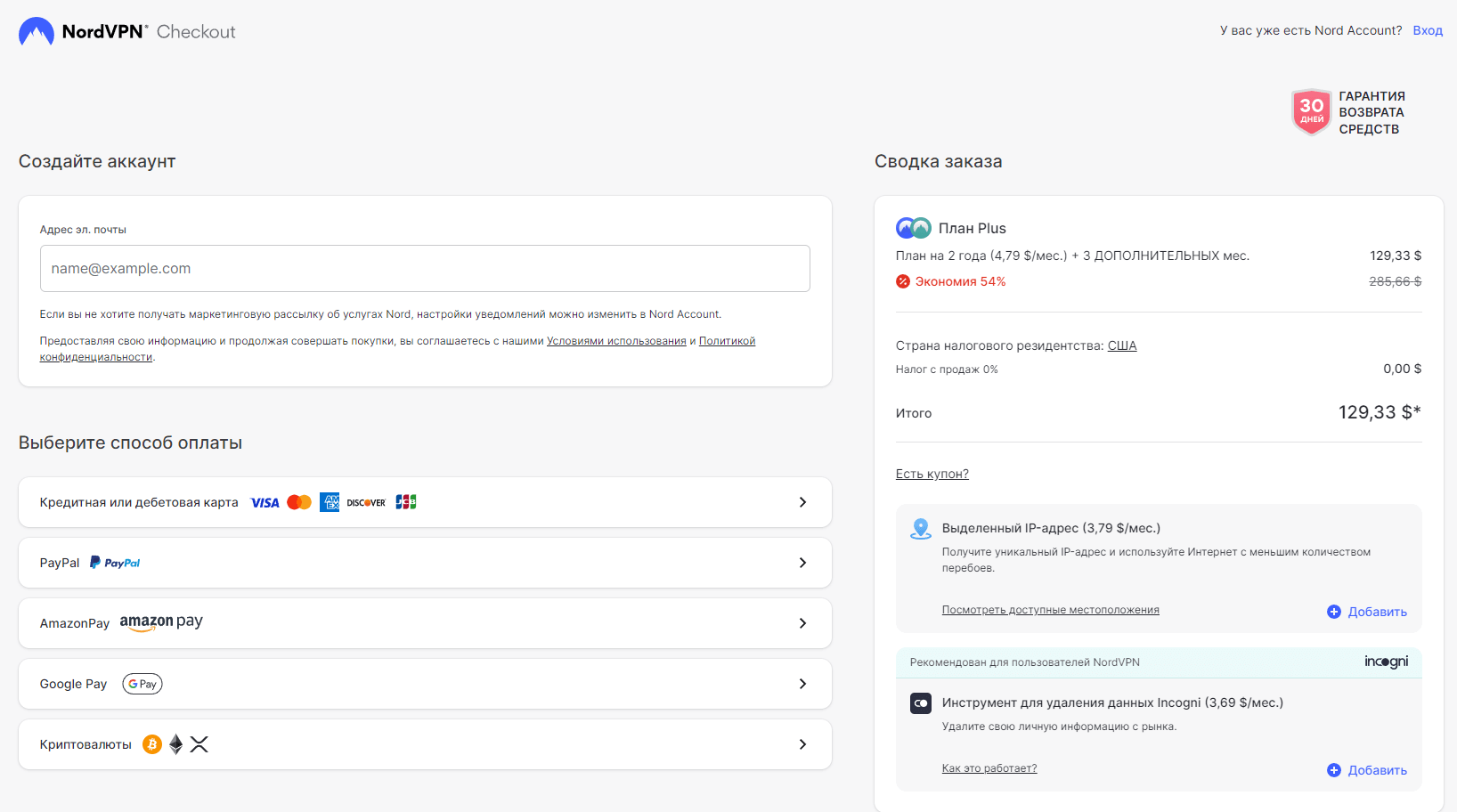Image resolution: width=1457 pixels, height=812 pixels.
Task: Click the Кредитная или дебетовая карта label
Action: coord(139,502)
